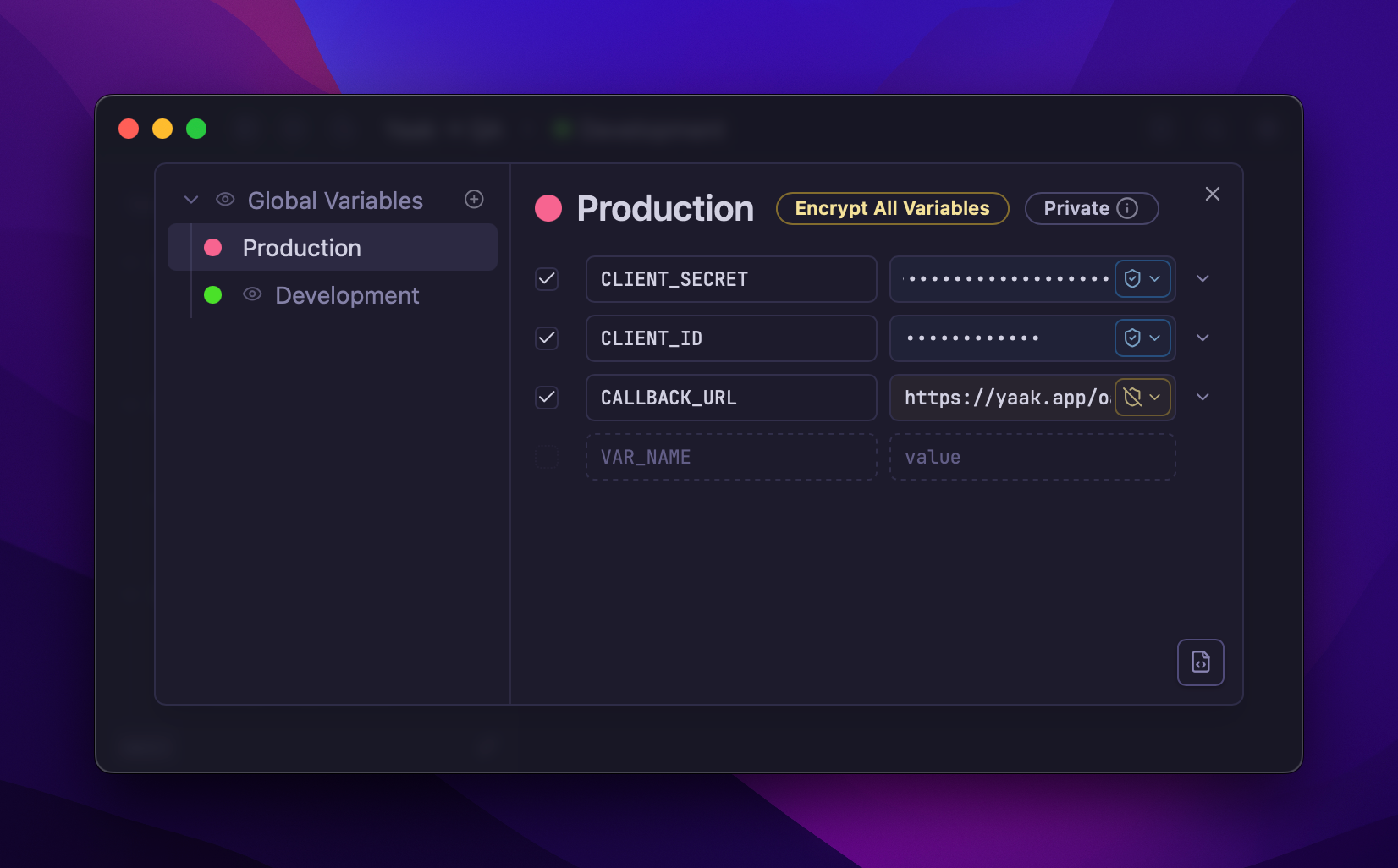Open the code file icon button

[x=1200, y=662]
